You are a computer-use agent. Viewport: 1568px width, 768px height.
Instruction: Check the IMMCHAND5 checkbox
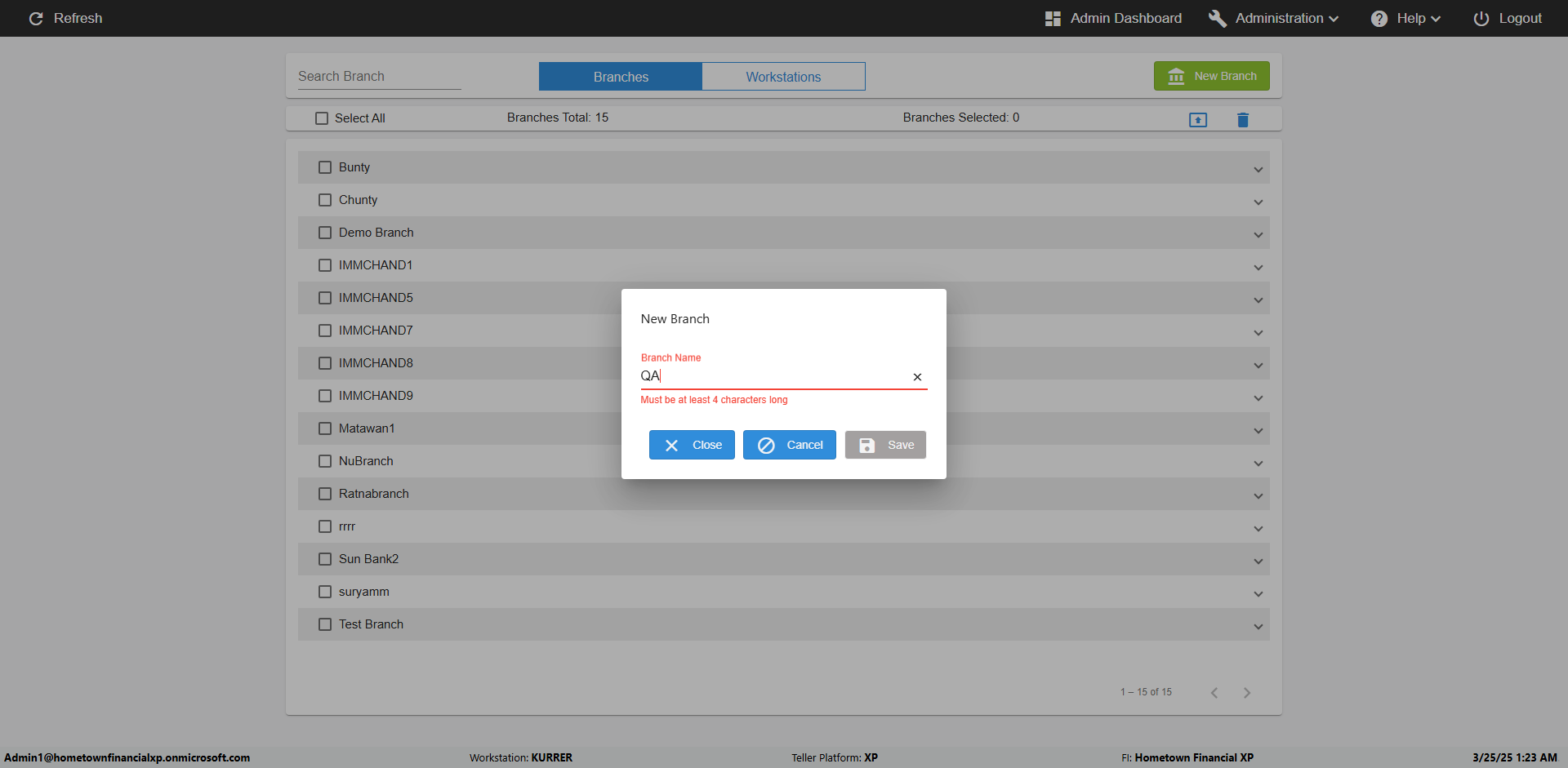[325, 298]
